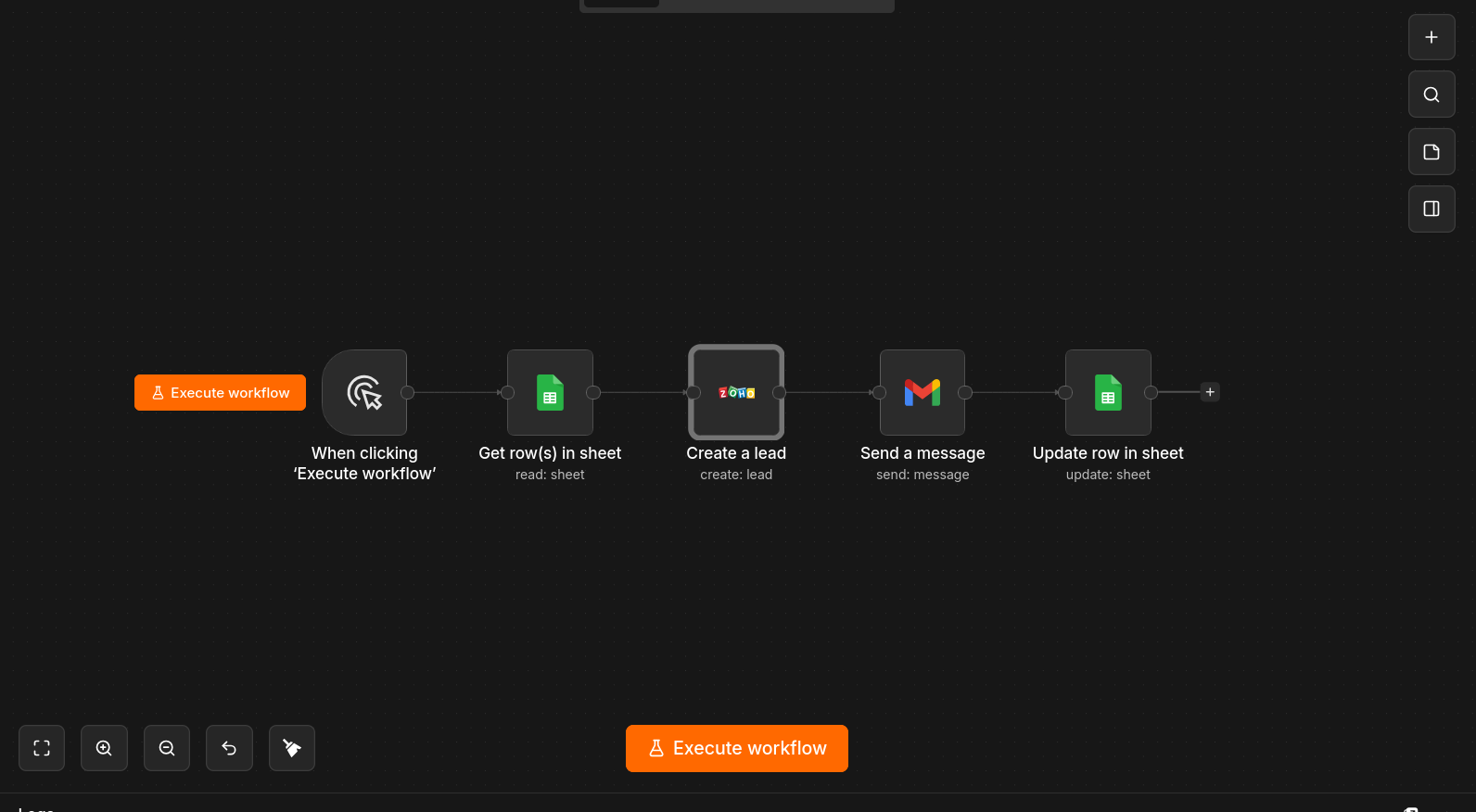
Task: Undo or reset zoom arrow icon
Action: click(x=229, y=748)
